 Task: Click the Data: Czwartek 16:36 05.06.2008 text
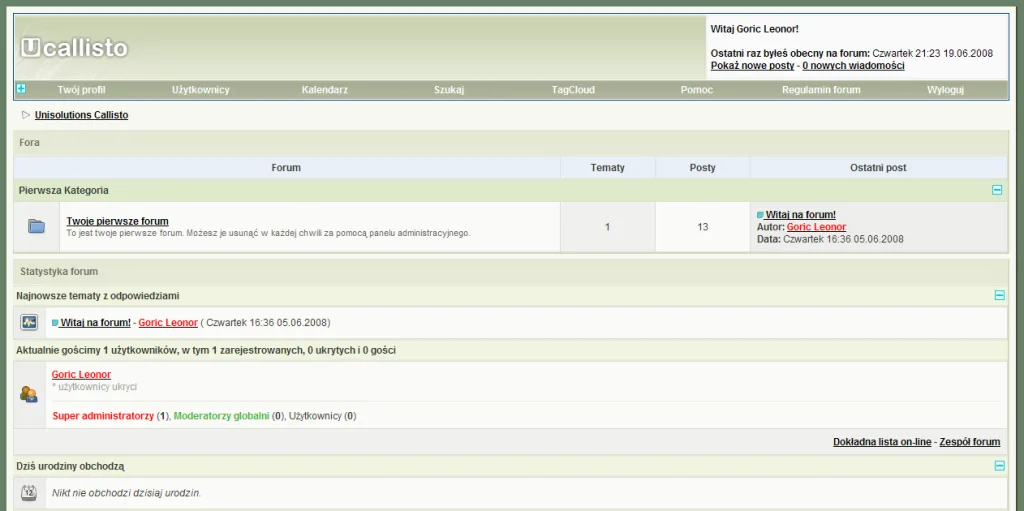[830, 239]
